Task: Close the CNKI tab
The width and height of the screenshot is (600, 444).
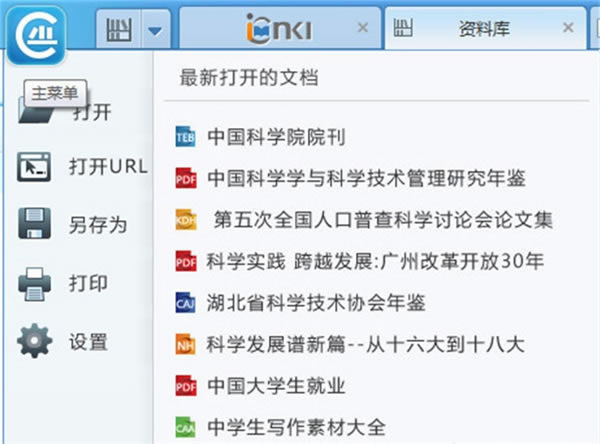Action: pyautogui.click(x=363, y=28)
